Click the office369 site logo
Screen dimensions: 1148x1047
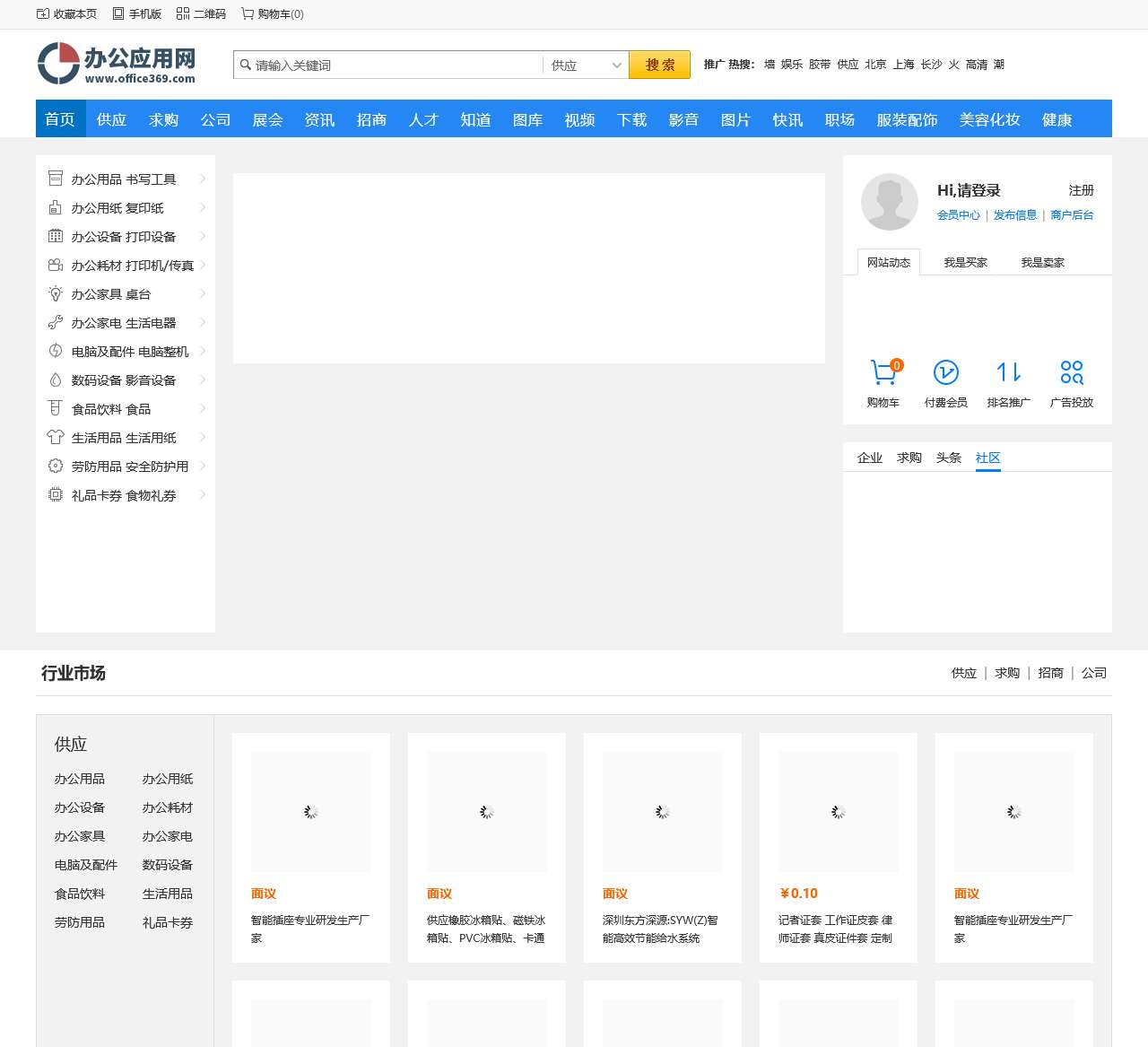coord(117,64)
